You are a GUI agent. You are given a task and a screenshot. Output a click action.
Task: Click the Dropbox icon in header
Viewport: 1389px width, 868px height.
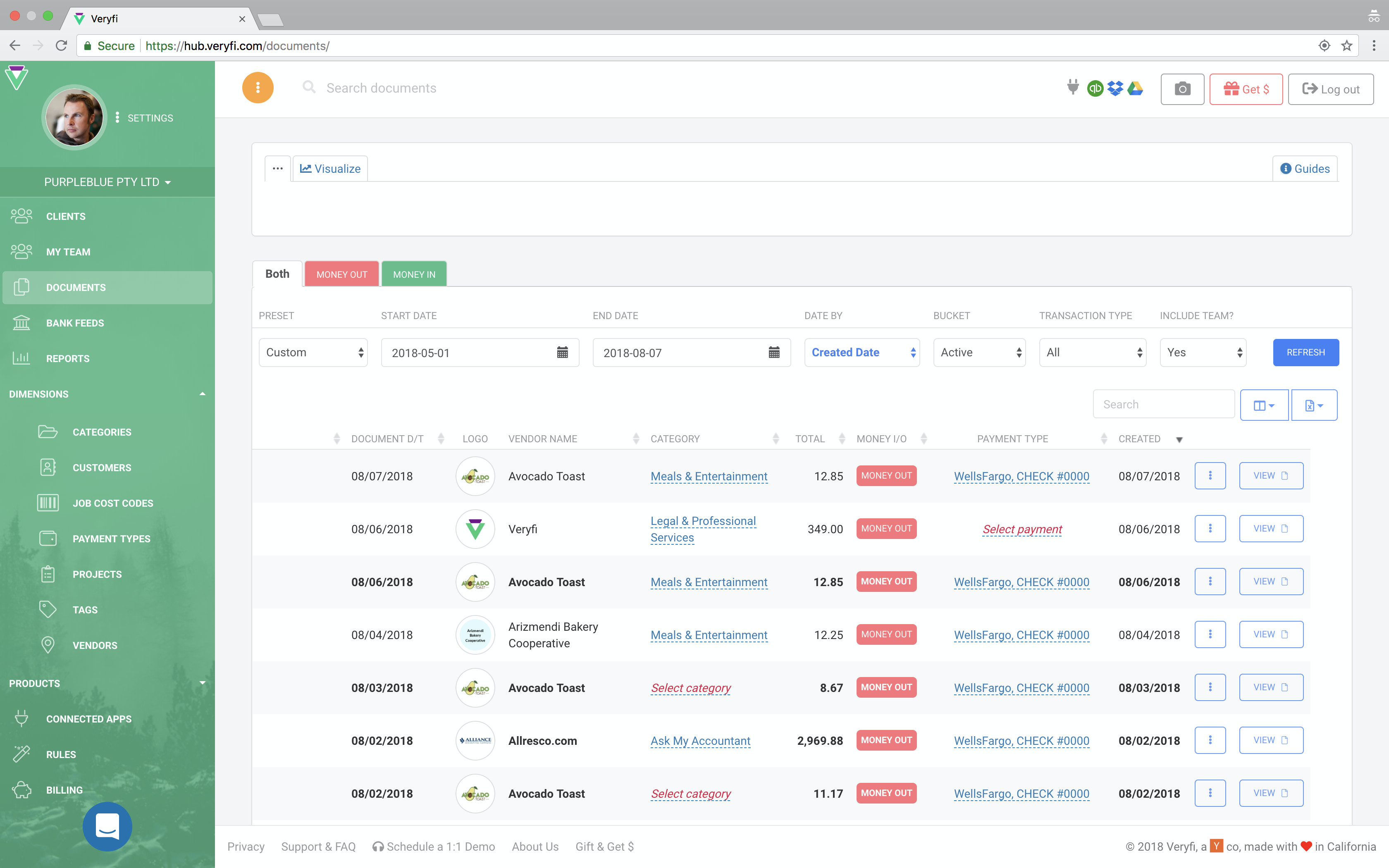tap(1115, 88)
